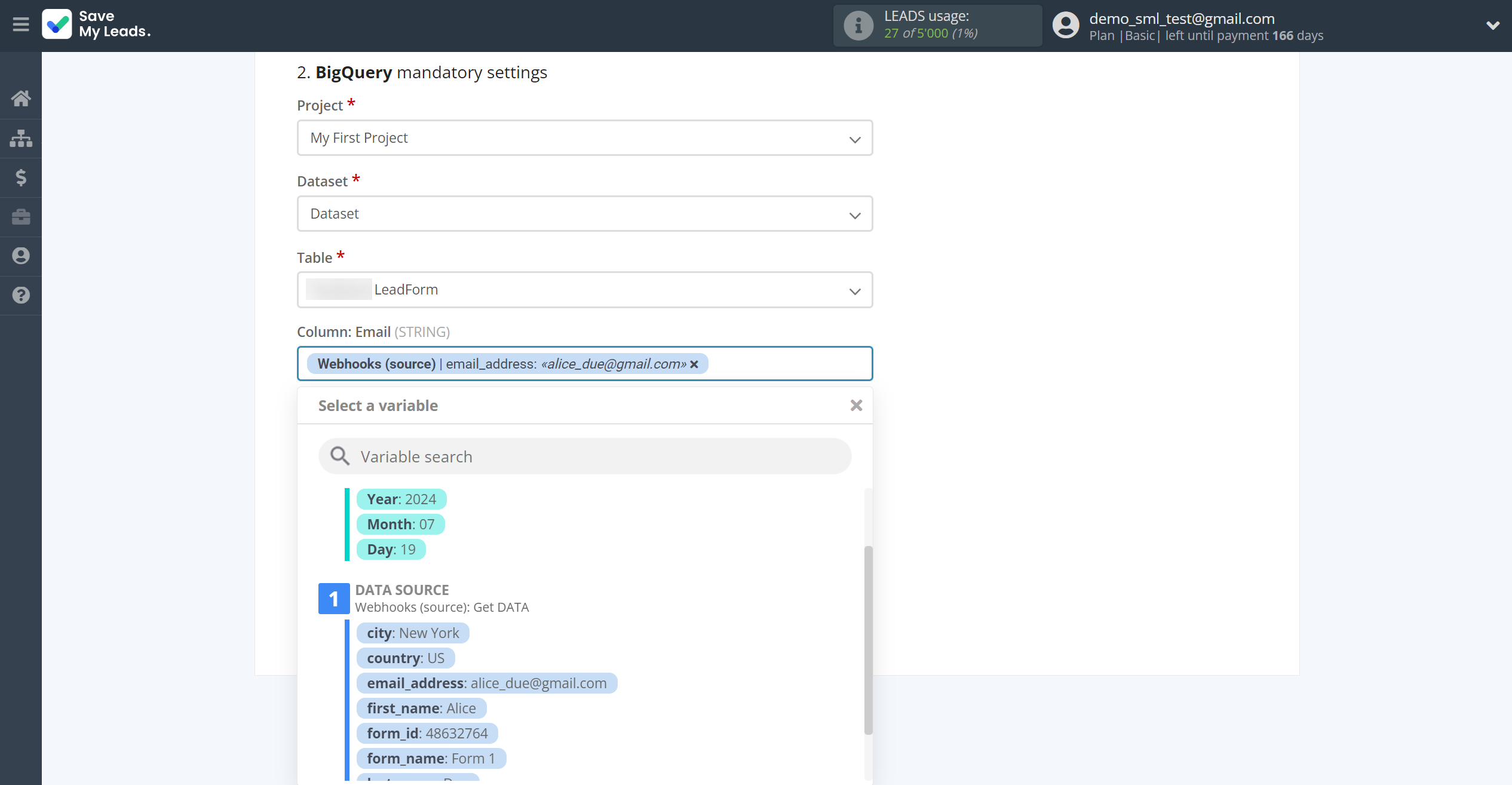The image size is (1512, 785).
Task: Remove the email_address tag from Email column
Action: [694, 364]
